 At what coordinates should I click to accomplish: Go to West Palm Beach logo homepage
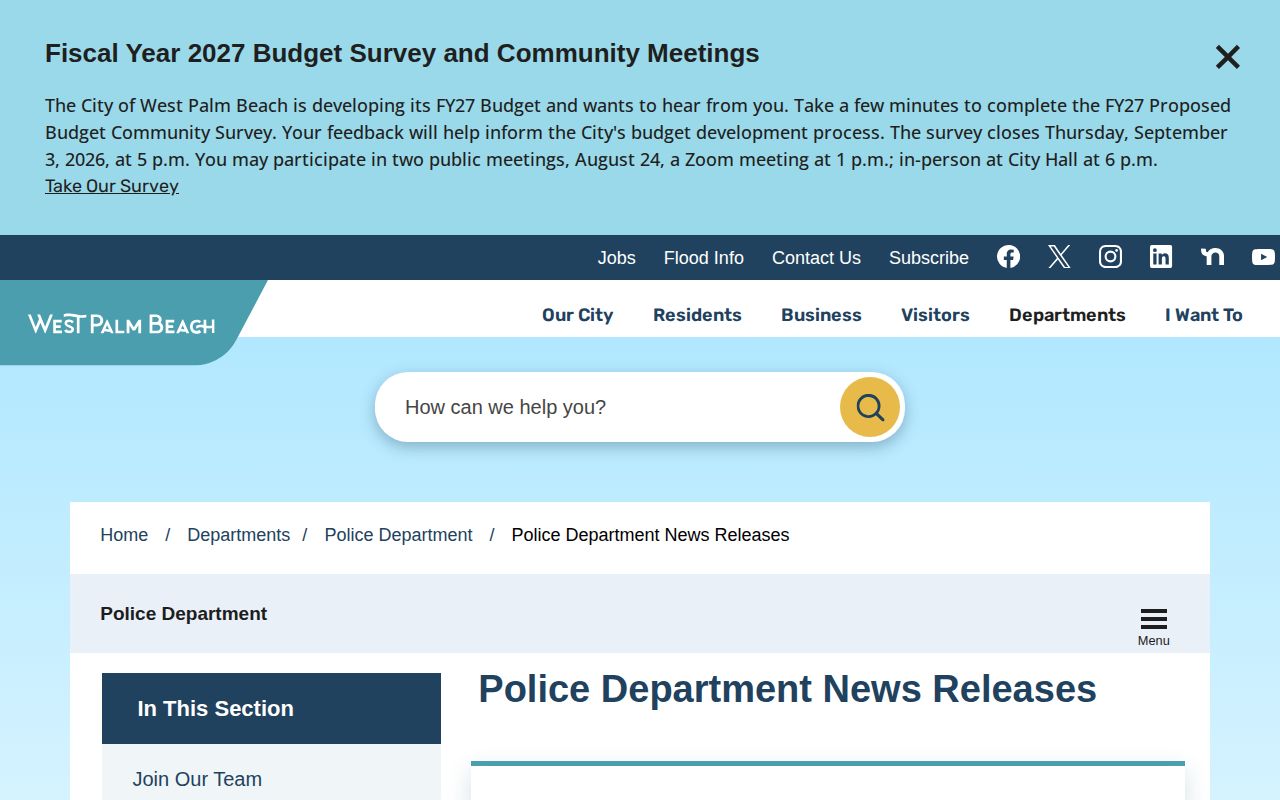pos(121,324)
